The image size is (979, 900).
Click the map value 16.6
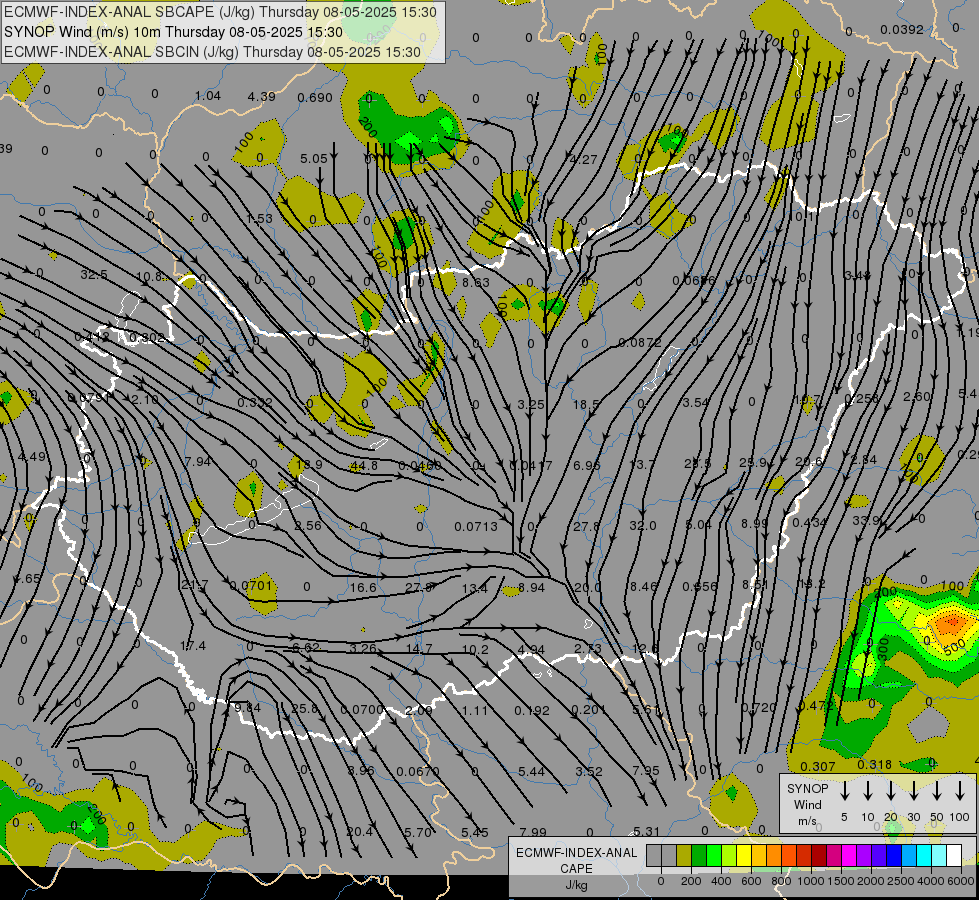tap(363, 587)
